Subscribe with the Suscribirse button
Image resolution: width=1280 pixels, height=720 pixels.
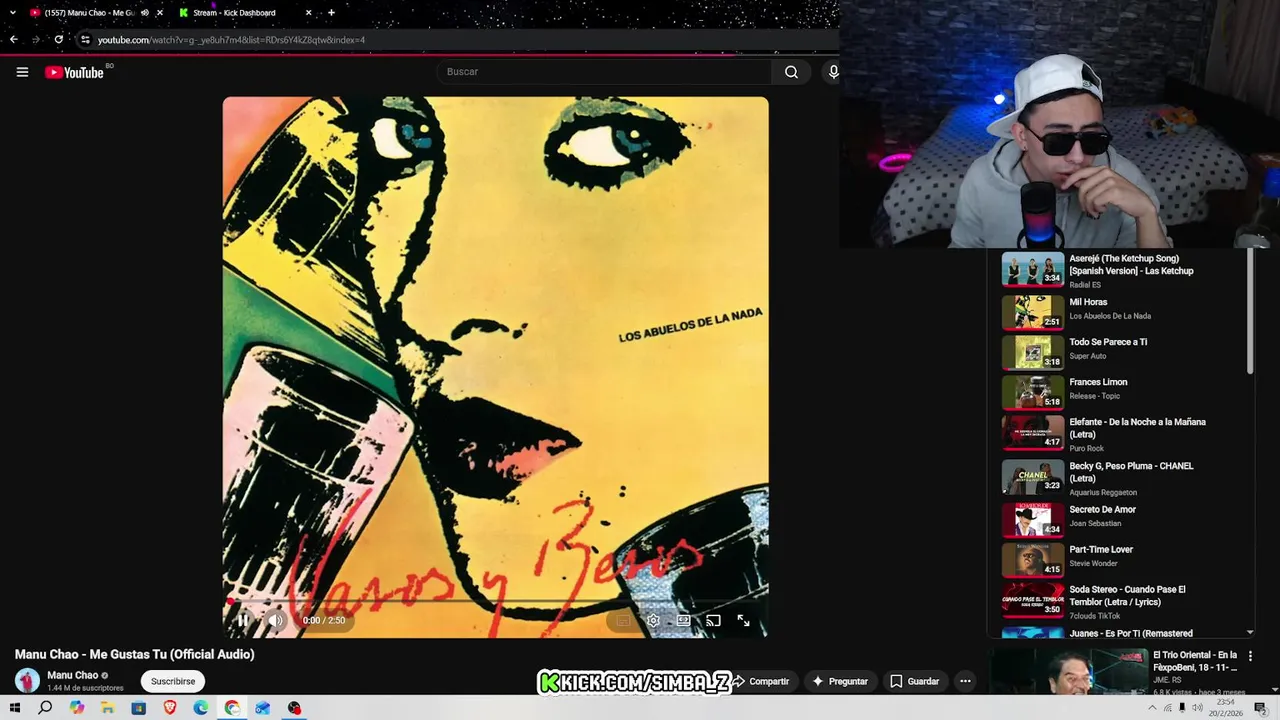coord(173,681)
